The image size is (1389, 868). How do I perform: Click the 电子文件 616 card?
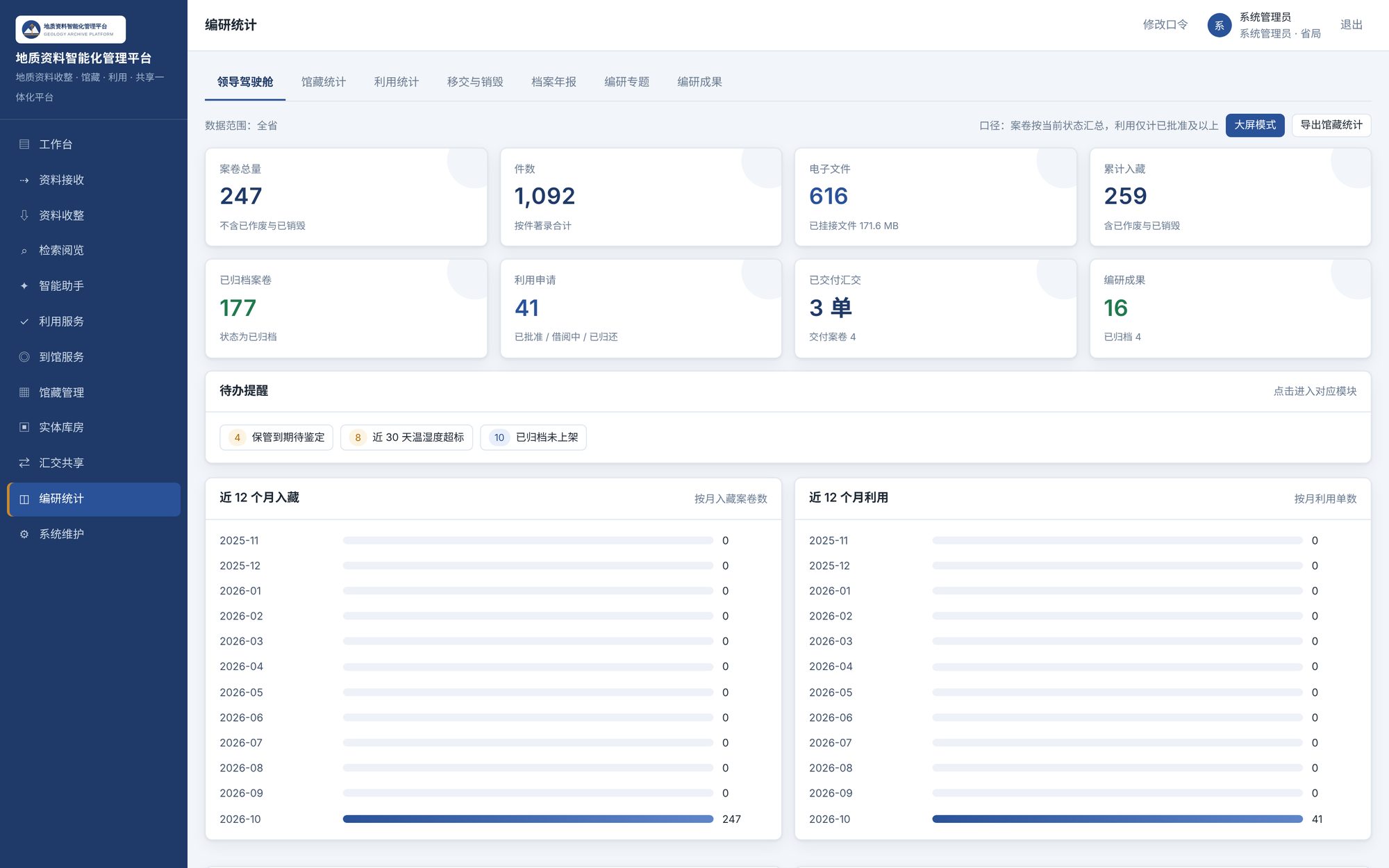(935, 197)
